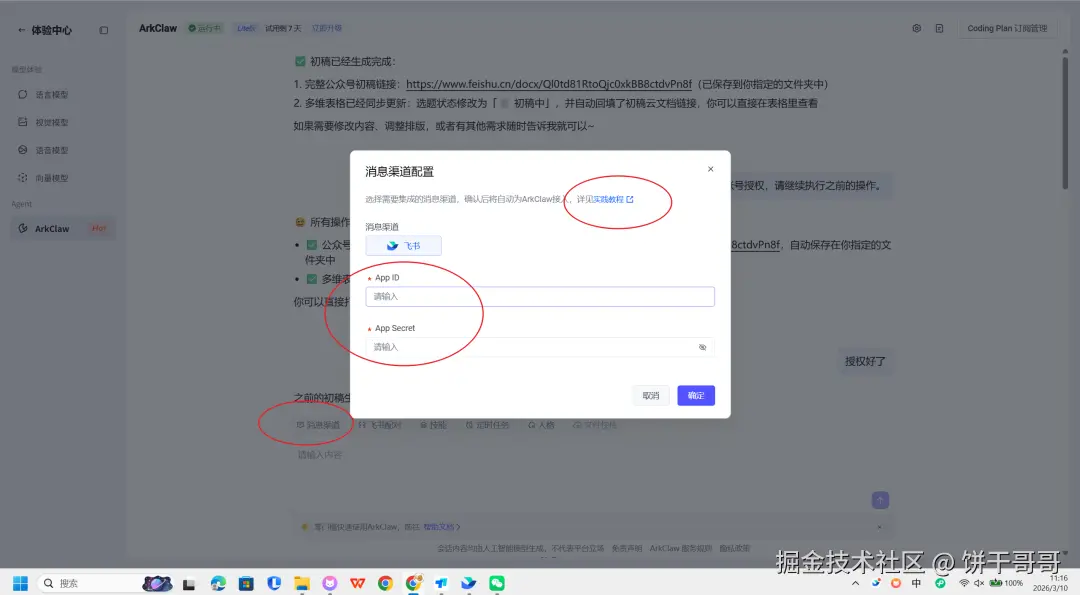
Task: Open WPS Office from taskbar
Action: [357, 583]
